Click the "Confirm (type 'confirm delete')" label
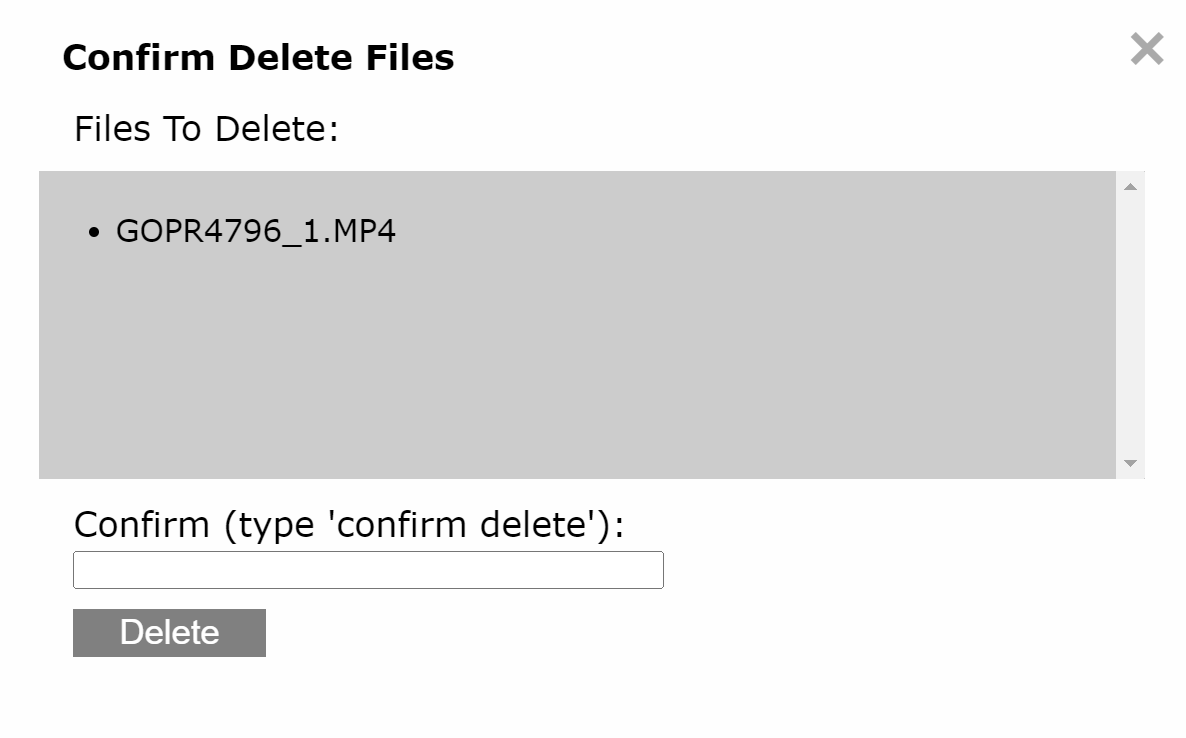This screenshot has width=1186, height=738. 349,524
